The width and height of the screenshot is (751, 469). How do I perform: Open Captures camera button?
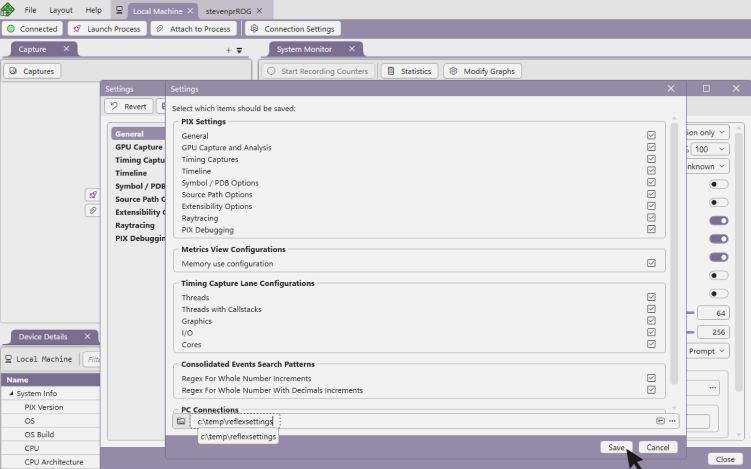(32, 71)
